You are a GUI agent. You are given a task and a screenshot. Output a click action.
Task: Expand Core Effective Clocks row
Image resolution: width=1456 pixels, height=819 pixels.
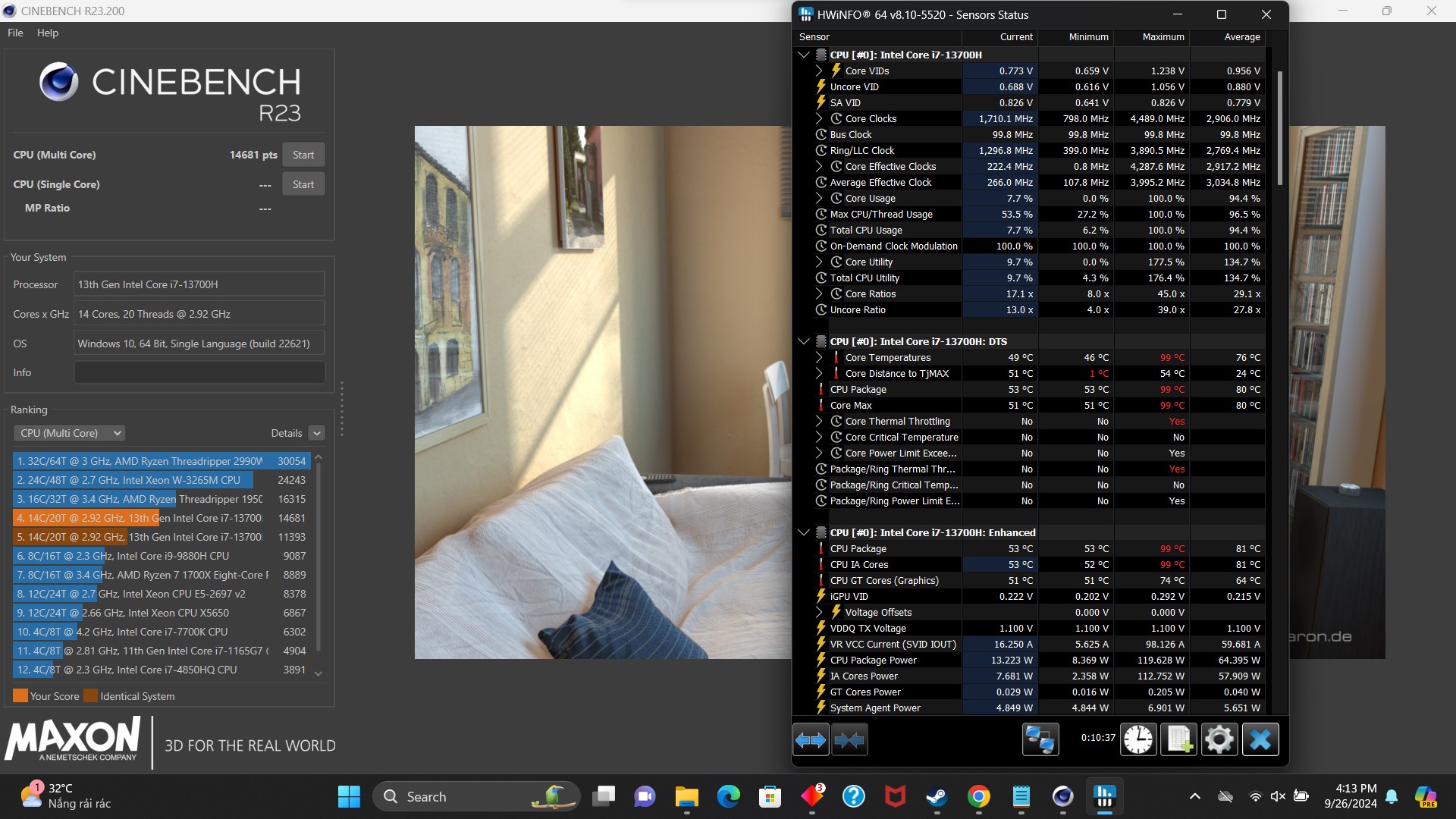(x=819, y=166)
